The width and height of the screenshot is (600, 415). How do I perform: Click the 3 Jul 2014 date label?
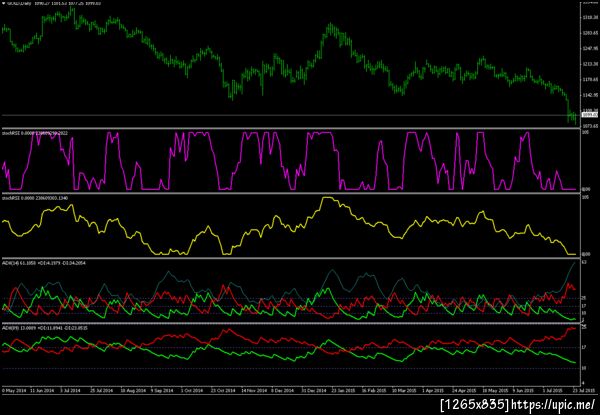(x=72, y=391)
